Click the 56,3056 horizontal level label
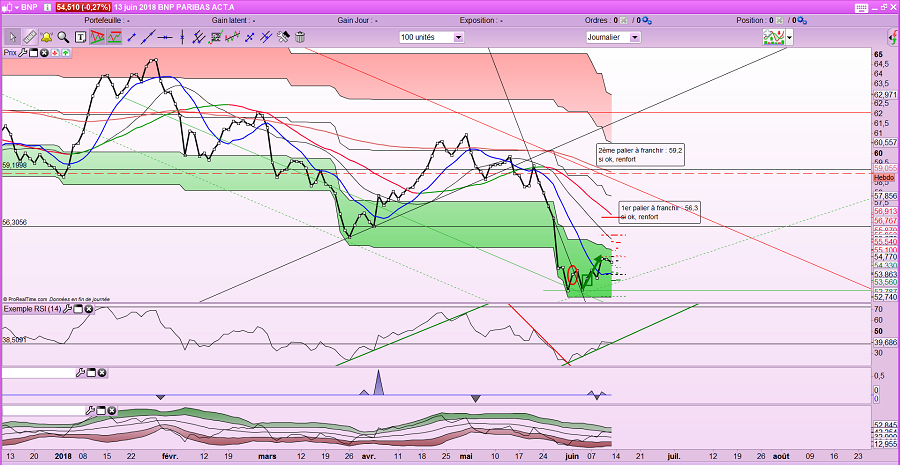This screenshot has width=900, height=465. pyautogui.click(x=15, y=222)
